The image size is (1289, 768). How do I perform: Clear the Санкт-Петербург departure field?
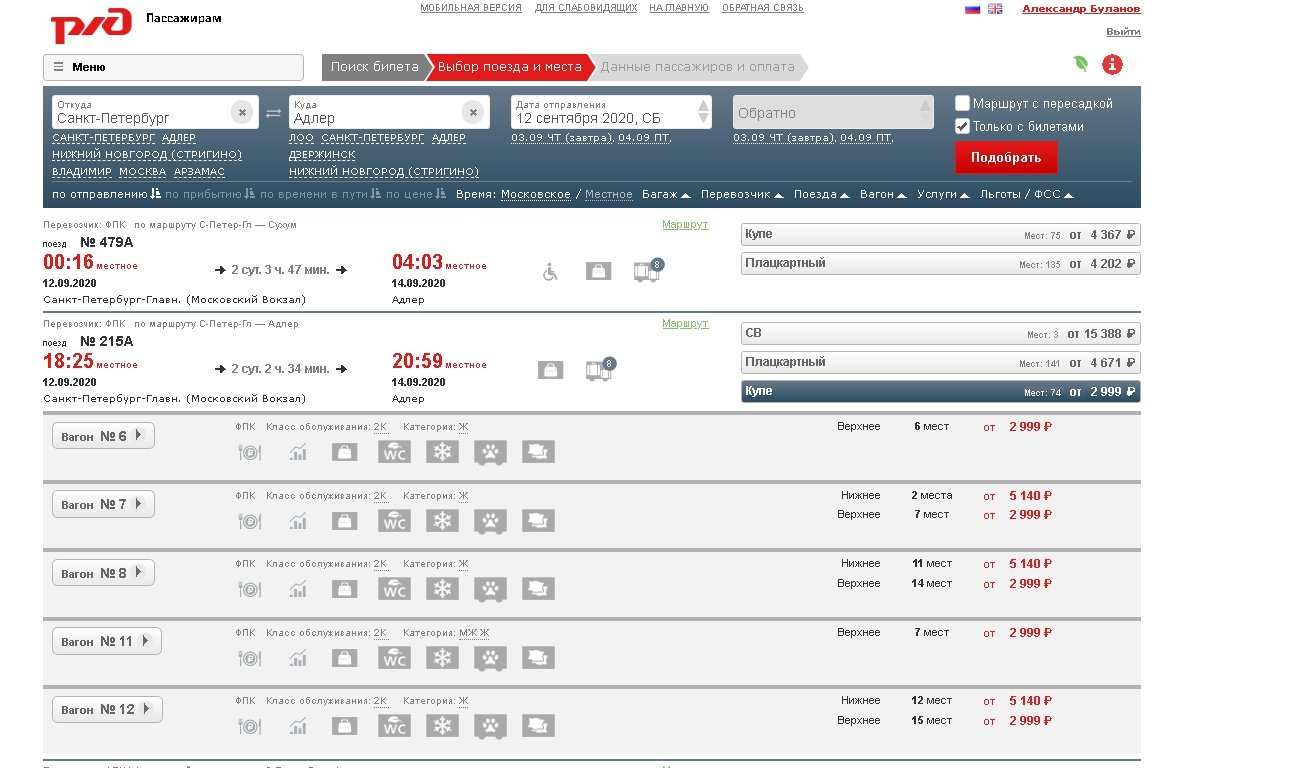coord(241,112)
